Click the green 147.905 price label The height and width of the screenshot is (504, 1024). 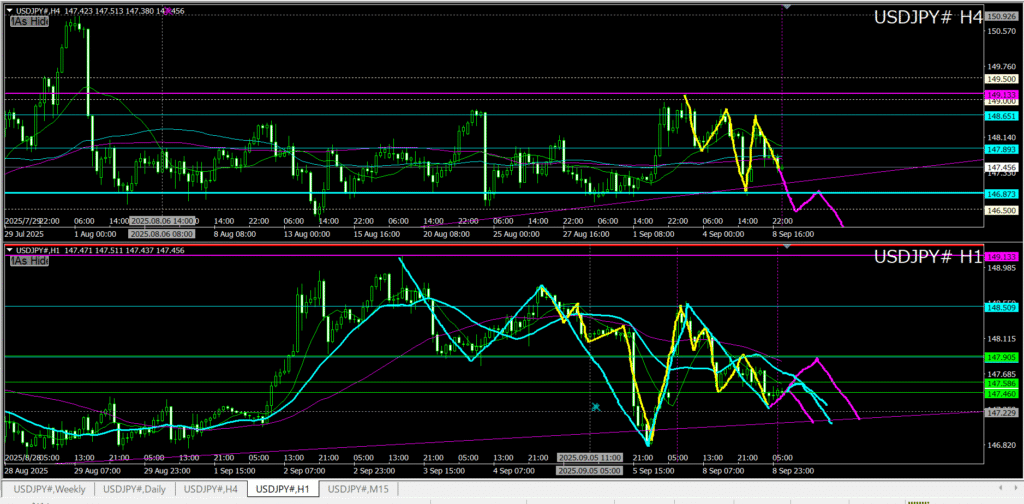[x=1001, y=357]
